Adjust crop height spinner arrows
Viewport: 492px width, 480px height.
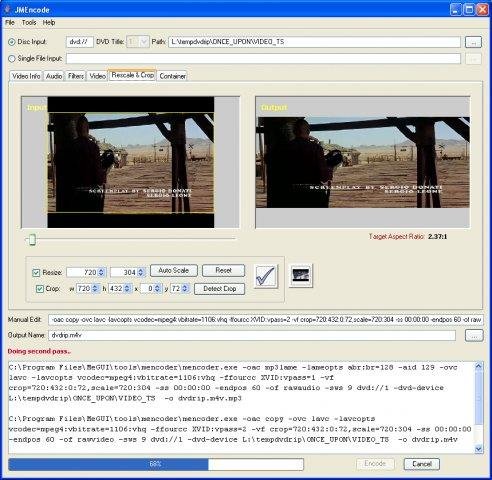127,289
